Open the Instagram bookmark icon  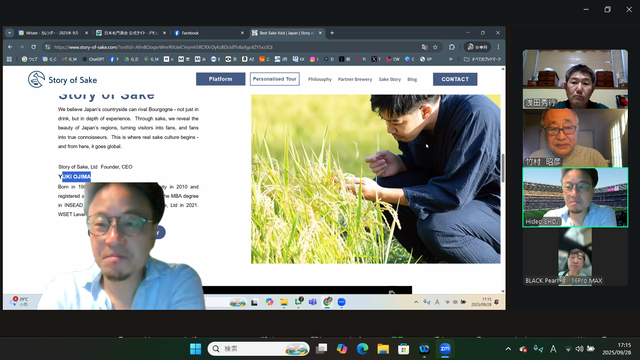click(x=314, y=59)
